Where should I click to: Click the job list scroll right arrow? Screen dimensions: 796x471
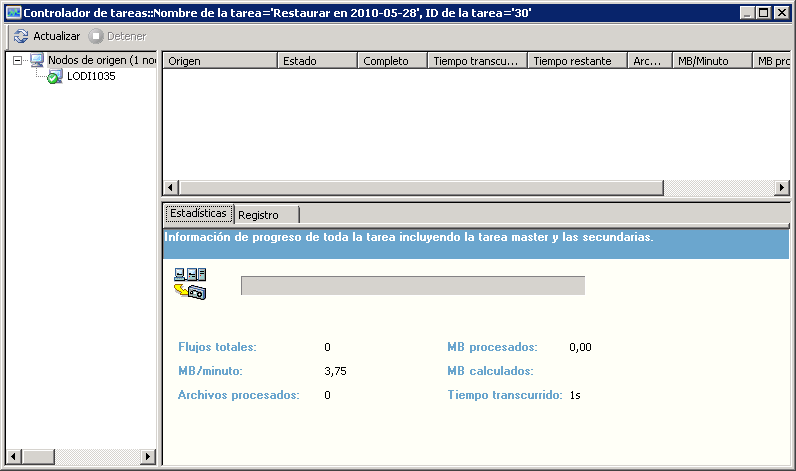[x=782, y=188]
